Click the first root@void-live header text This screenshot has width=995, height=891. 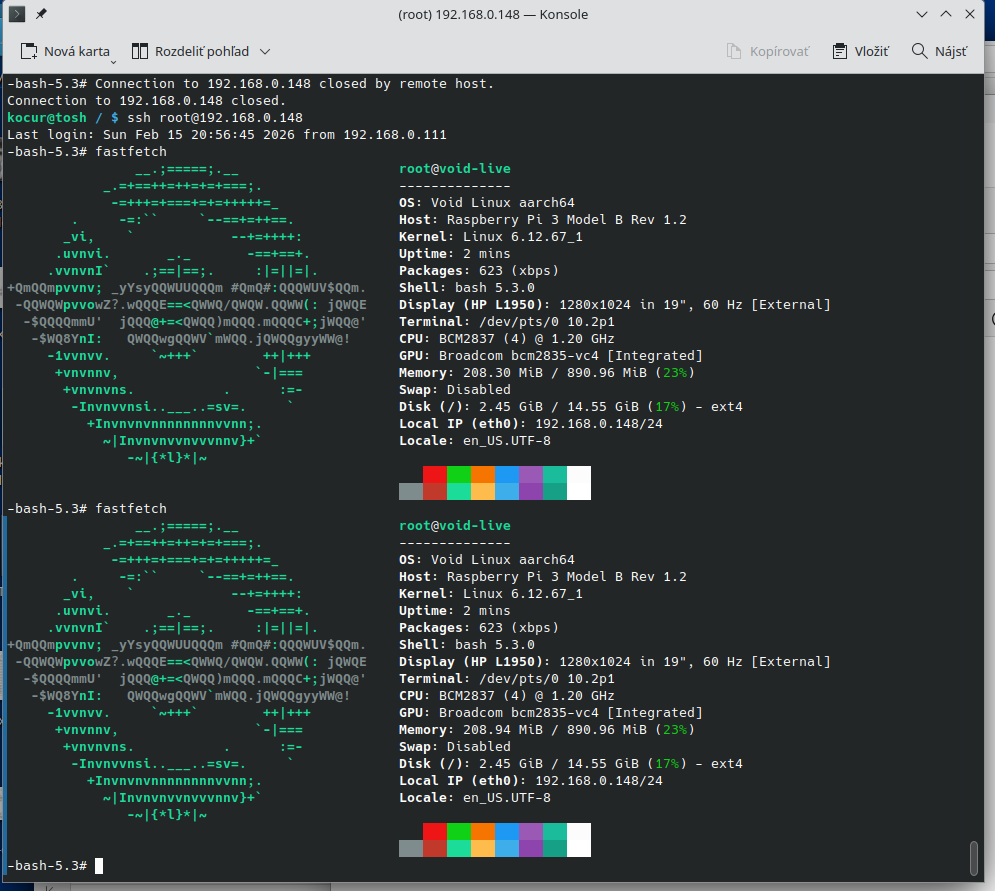(x=454, y=169)
